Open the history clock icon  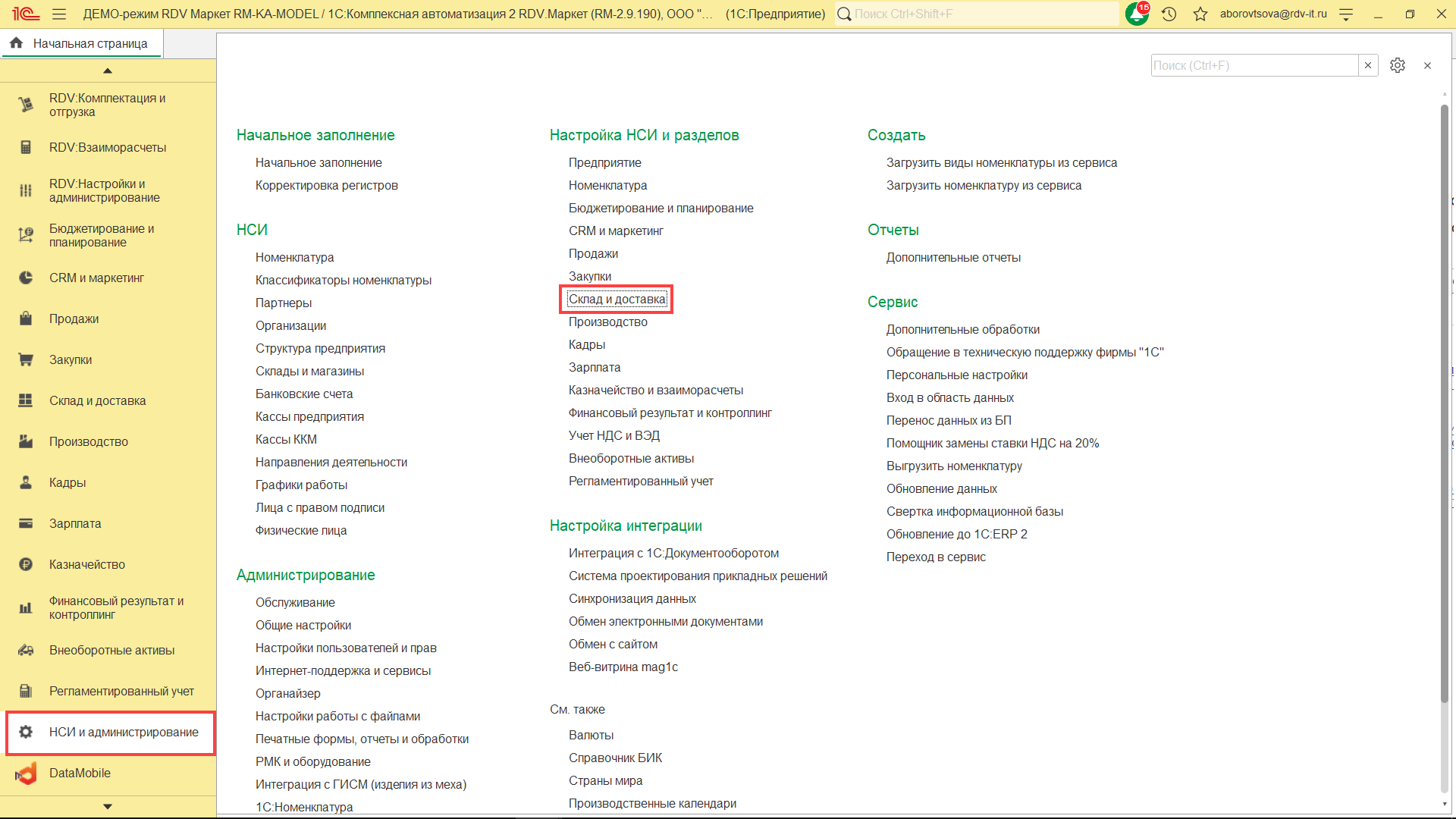click(x=1169, y=14)
